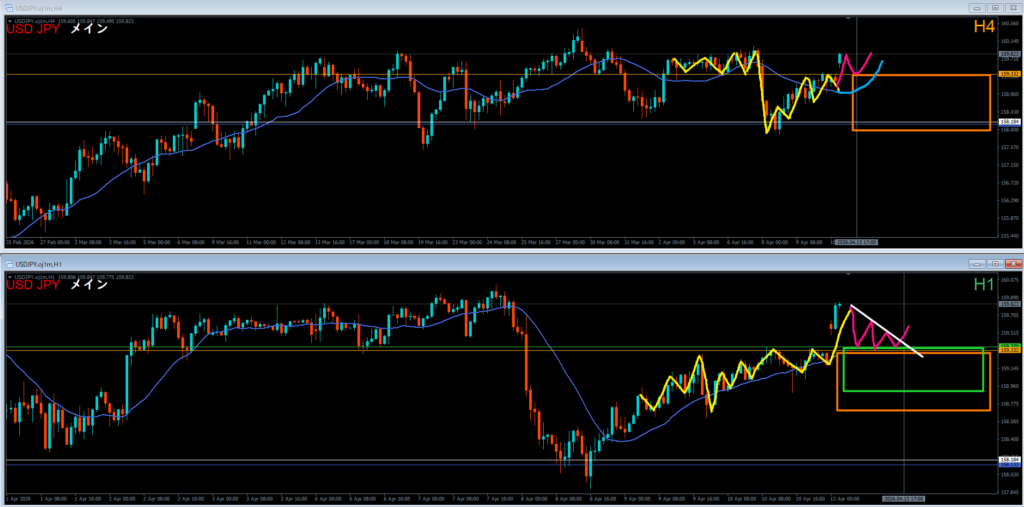
Task: Click the chart shift marker in H4 chart
Action: coord(848,18)
